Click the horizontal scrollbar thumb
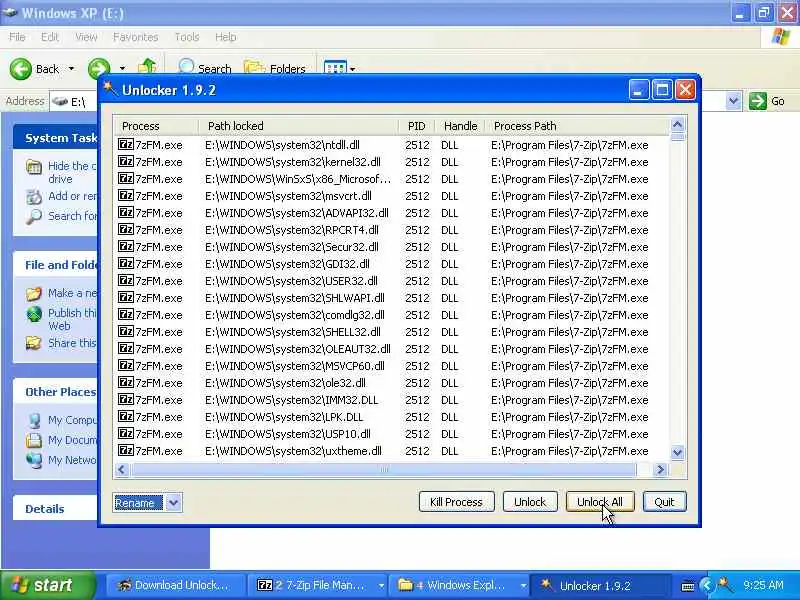This screenshot has width=800, height=600. coord(384,469)
